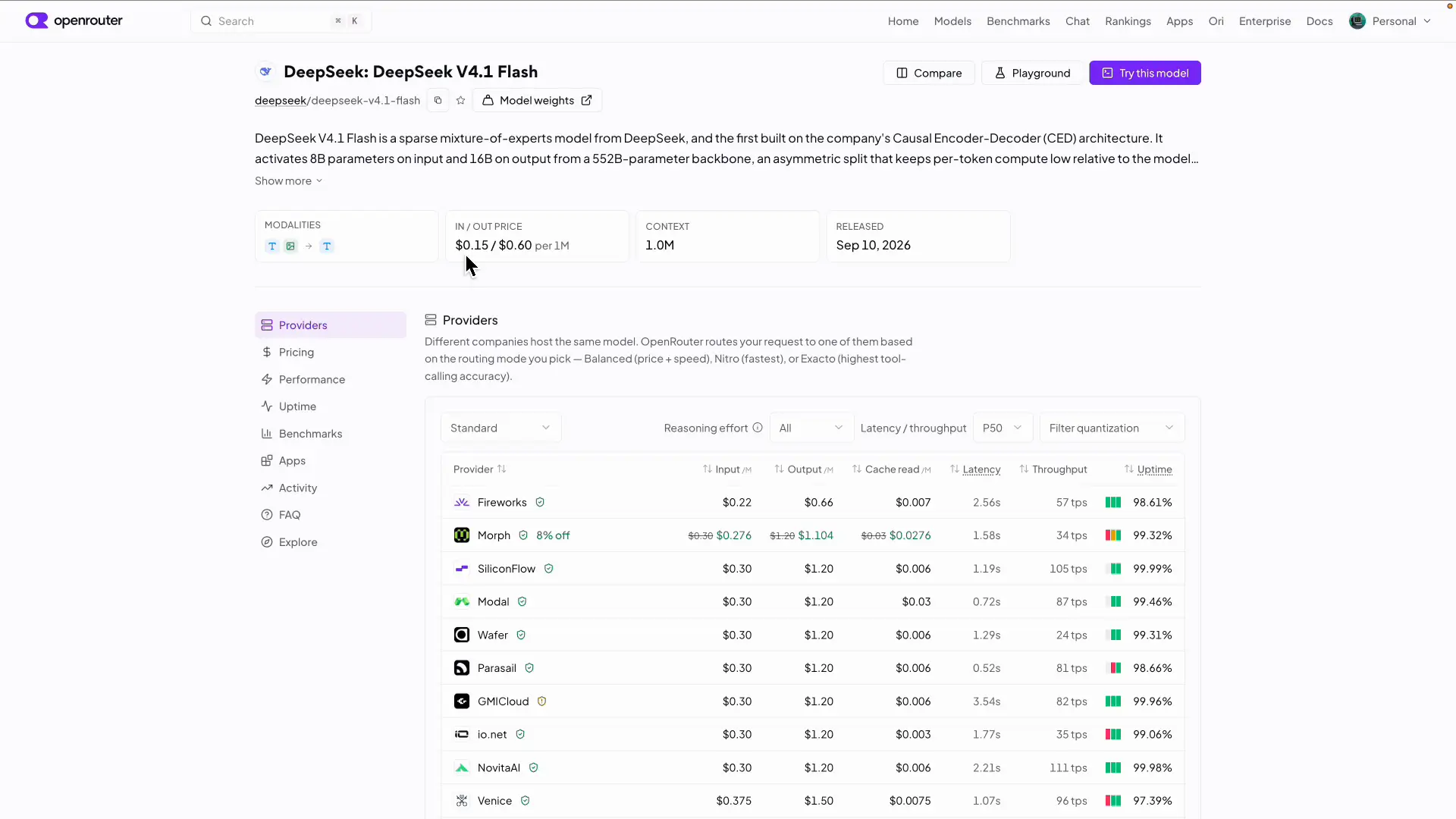This screenshot has width=1456, height=819.
Task: Click the Fireworks provider logo
Action: 462,503
